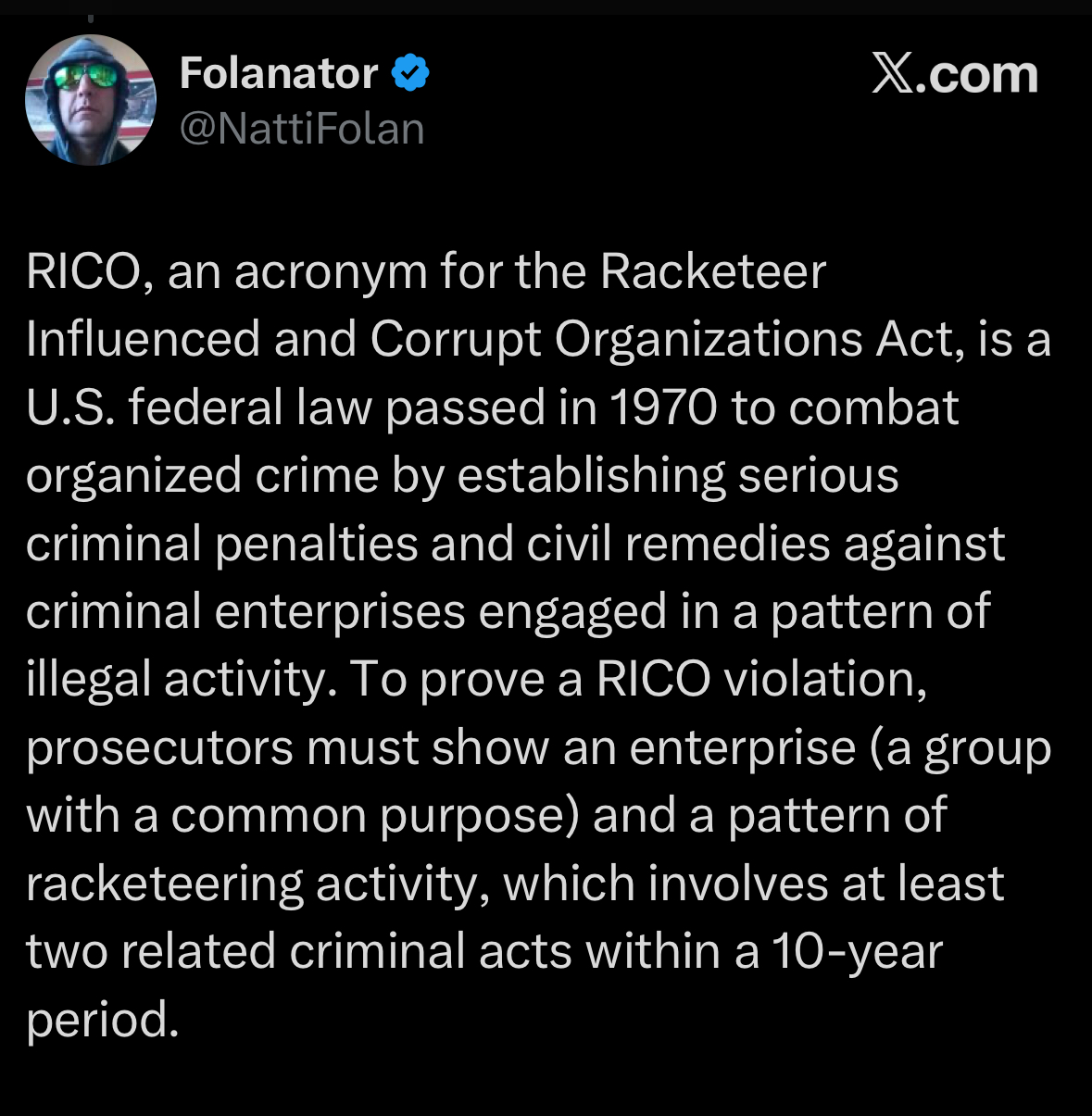Screen dimensions: 1092x1116
Task: Click the abbreviation "U.S." in the tweet
Action: 70,408
